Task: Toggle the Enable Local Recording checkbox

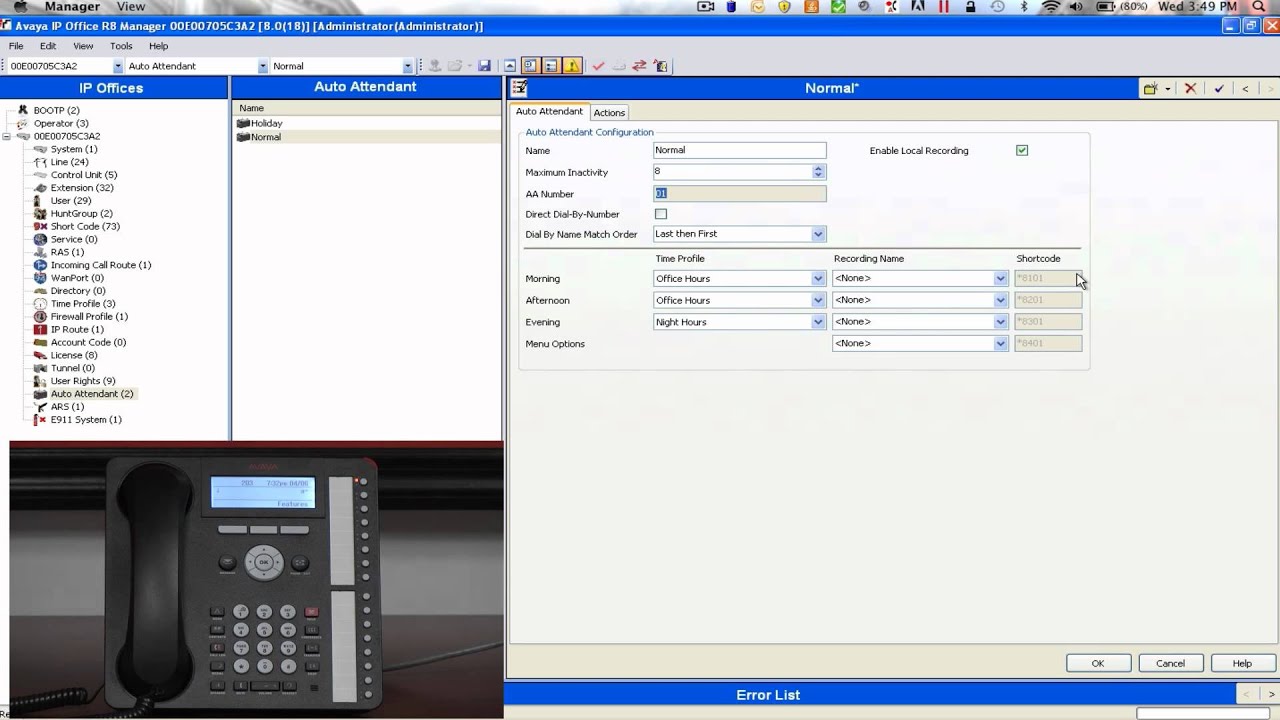Action: tap(1022, 150)
